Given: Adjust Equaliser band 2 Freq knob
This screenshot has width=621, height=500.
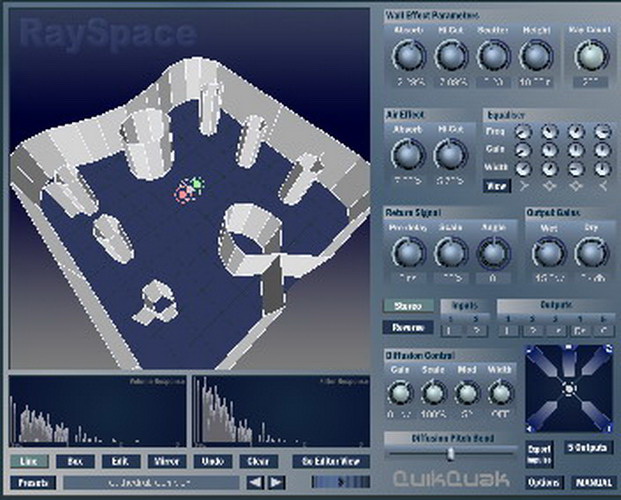Looking at the screenshot, I should tap(549, 132).
